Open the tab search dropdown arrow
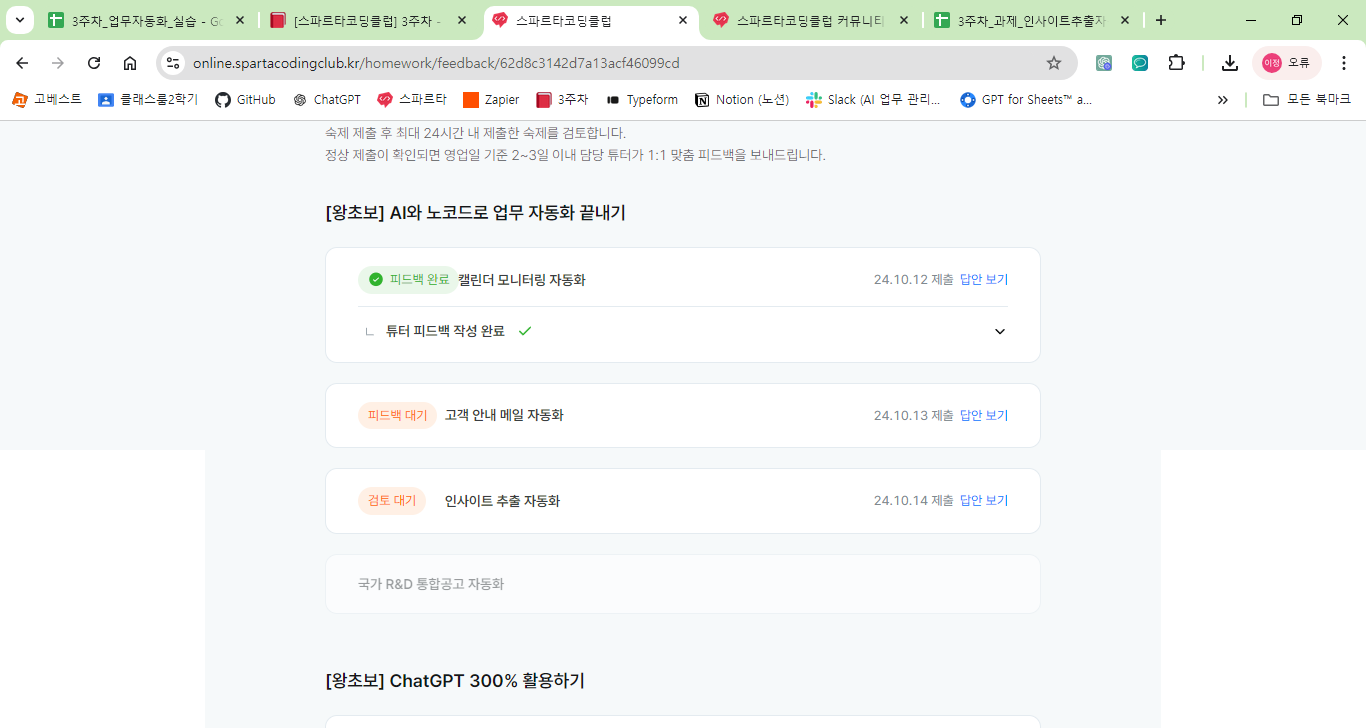This screenshot has width=1366, height=728. tap(19, 20)
